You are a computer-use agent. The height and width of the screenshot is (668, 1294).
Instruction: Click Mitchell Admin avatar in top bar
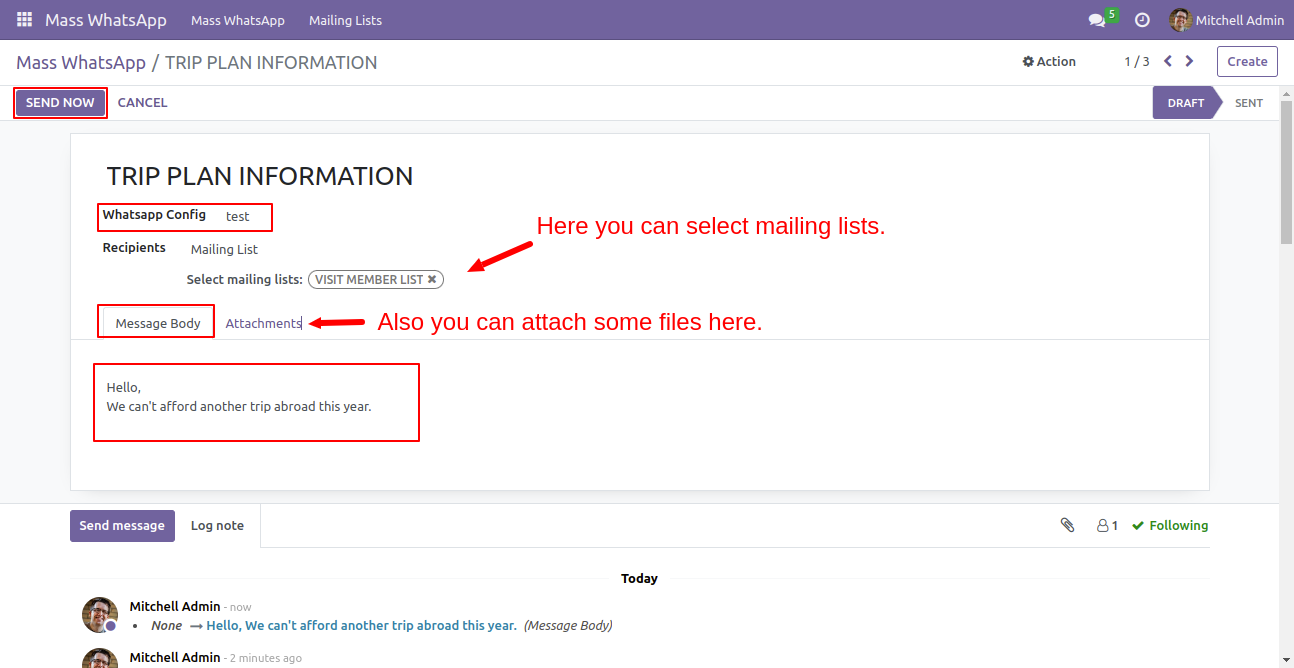1180,20
